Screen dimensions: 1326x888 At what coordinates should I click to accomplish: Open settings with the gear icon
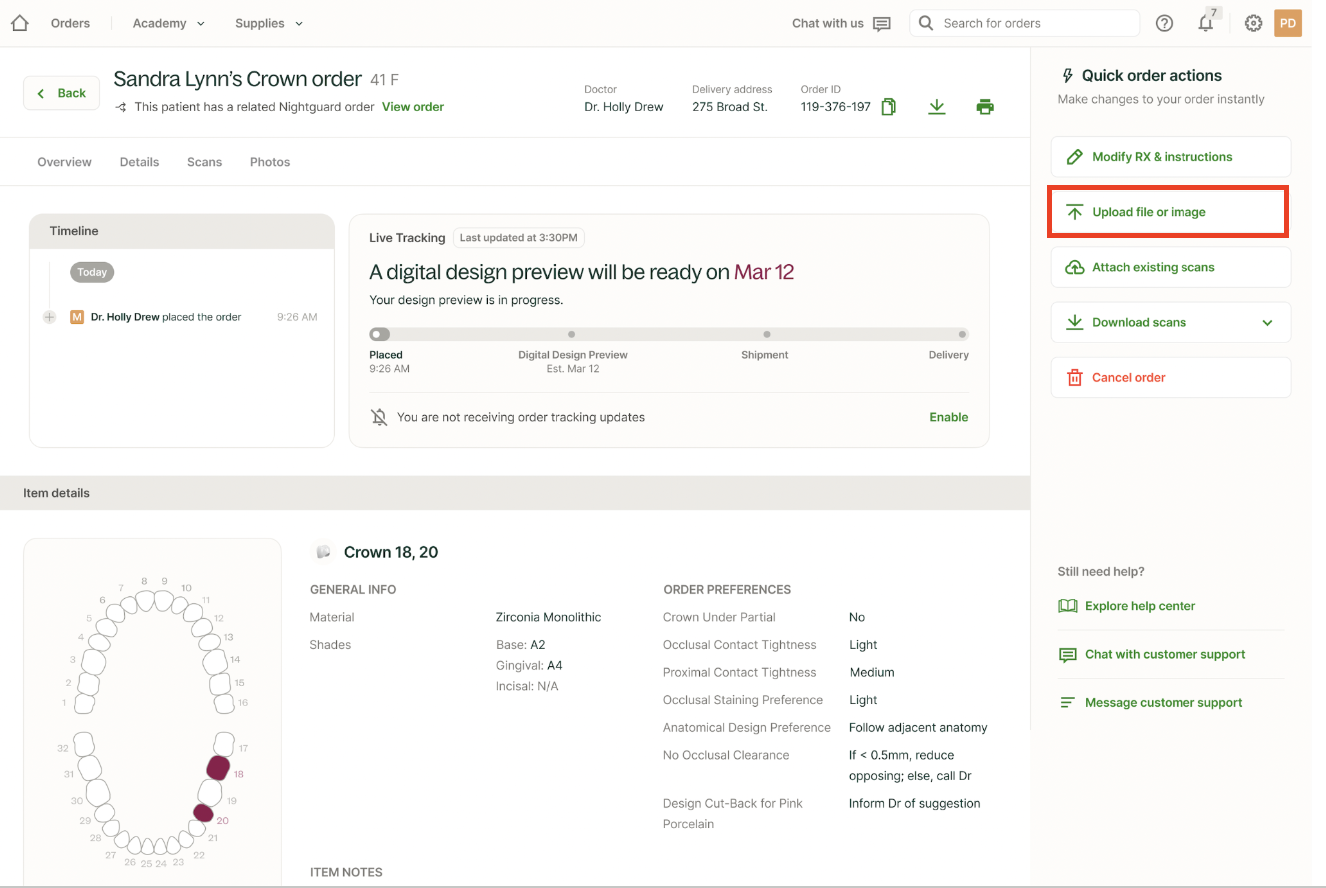1253,23
